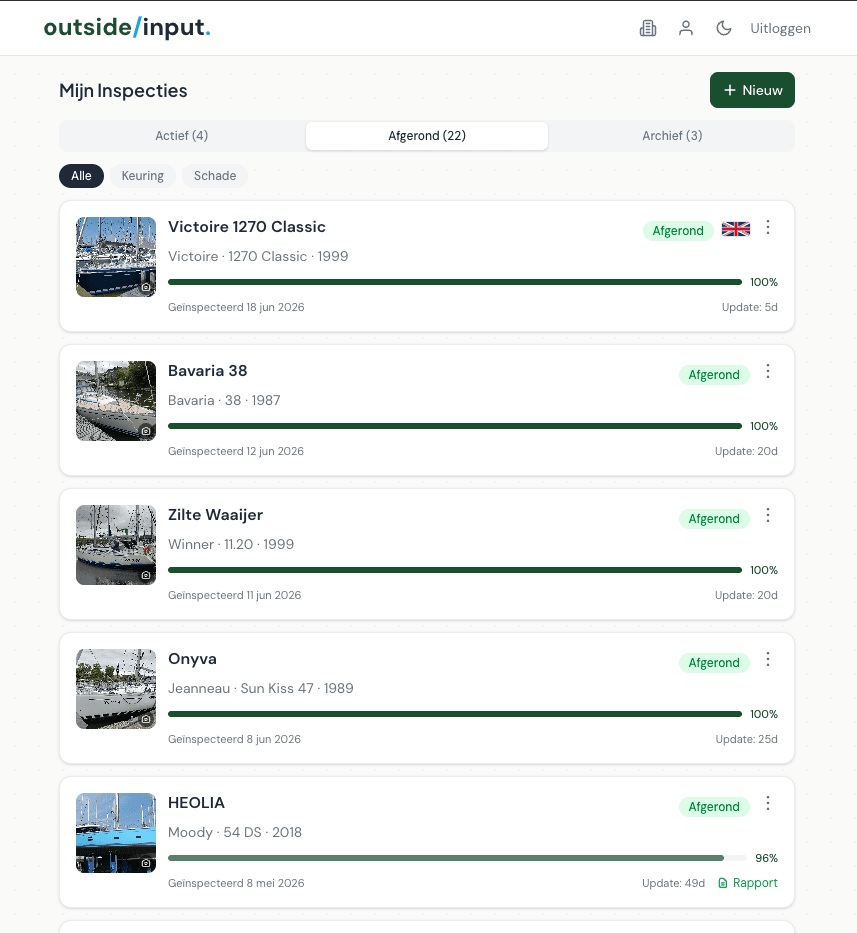Filter inspections by Schade
Image resolution: width=857 pixels, height=933 pixels.
[x=215, y=176]
